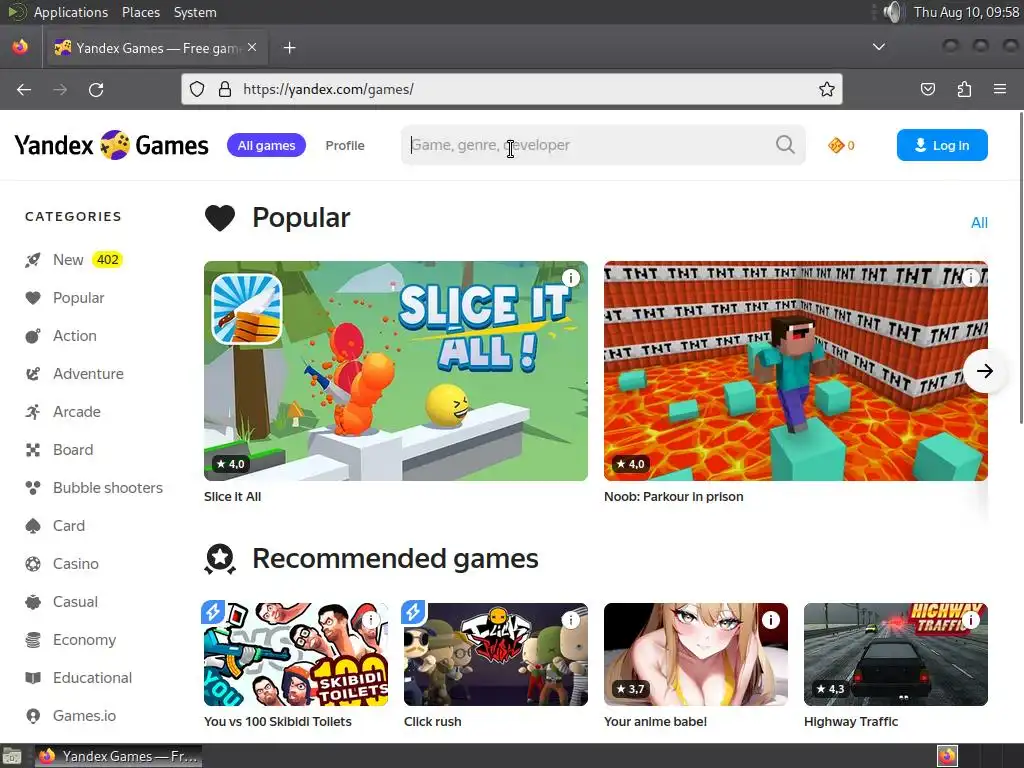Click the heart icon next to Popular category
This screenshot has width=1024, height=768.
[x=33, y=298]
